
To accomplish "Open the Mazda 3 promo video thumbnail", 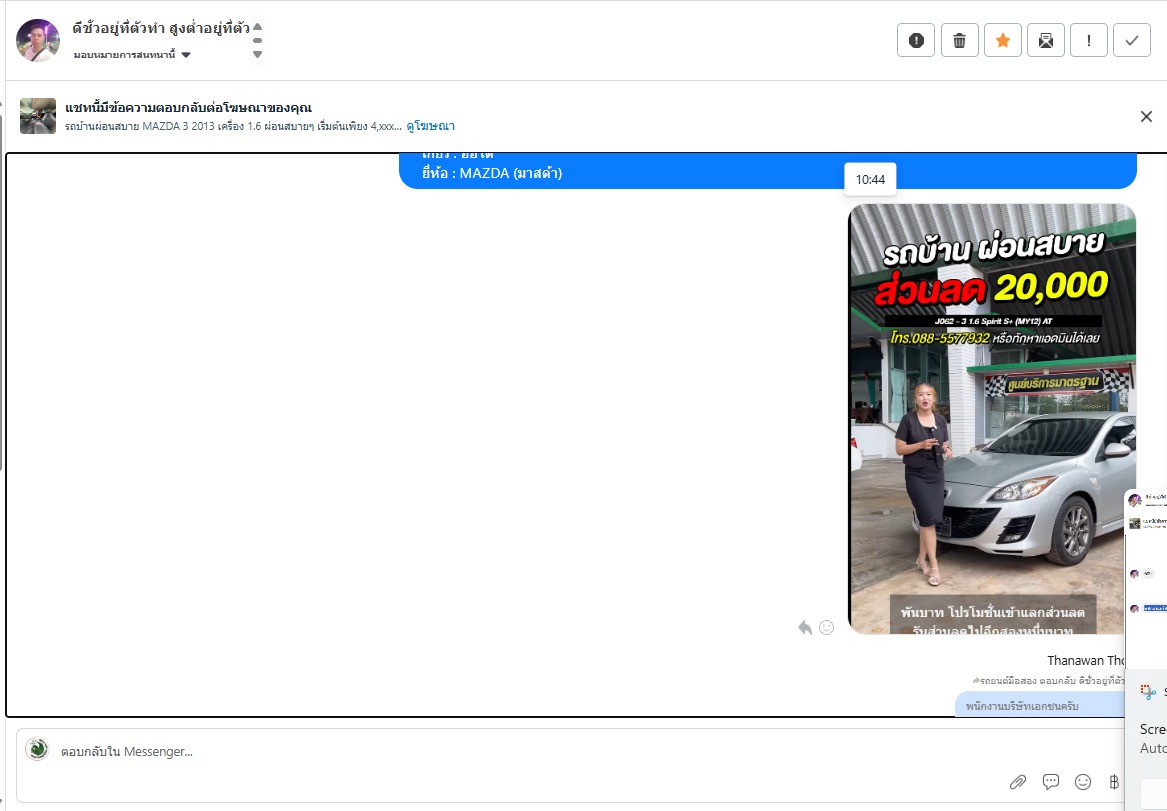I will [992, 419].
